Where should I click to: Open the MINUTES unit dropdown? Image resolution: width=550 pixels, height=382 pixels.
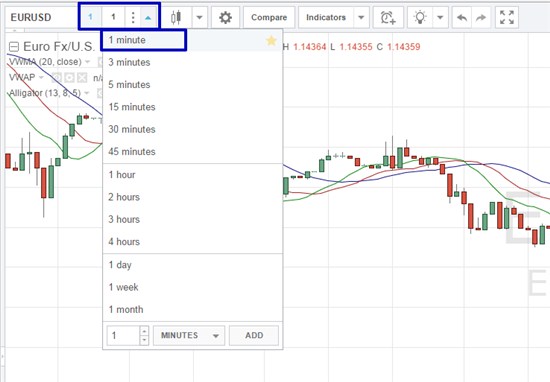[x=189, y=335]
